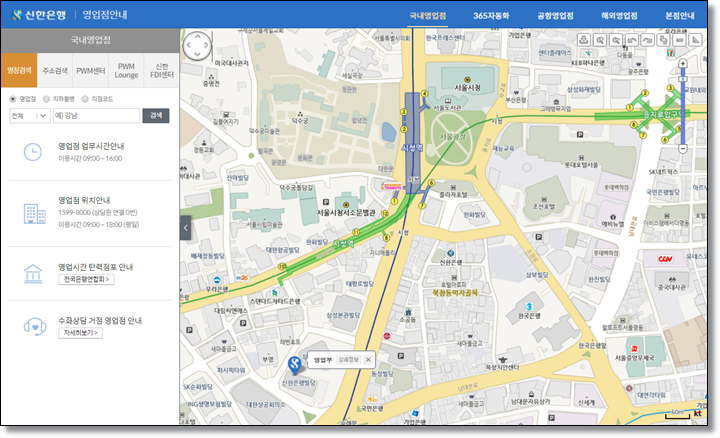Click the 영업점 위치안내 heading
This screenshot has height=438, width=720.
point(84,200)
